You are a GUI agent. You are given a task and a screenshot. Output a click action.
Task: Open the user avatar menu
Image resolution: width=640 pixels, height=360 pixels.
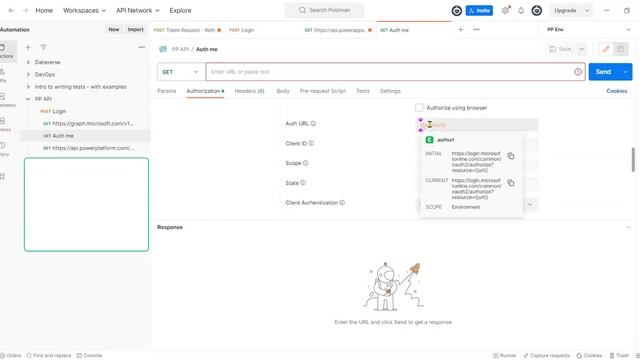(x=537, y=11)
